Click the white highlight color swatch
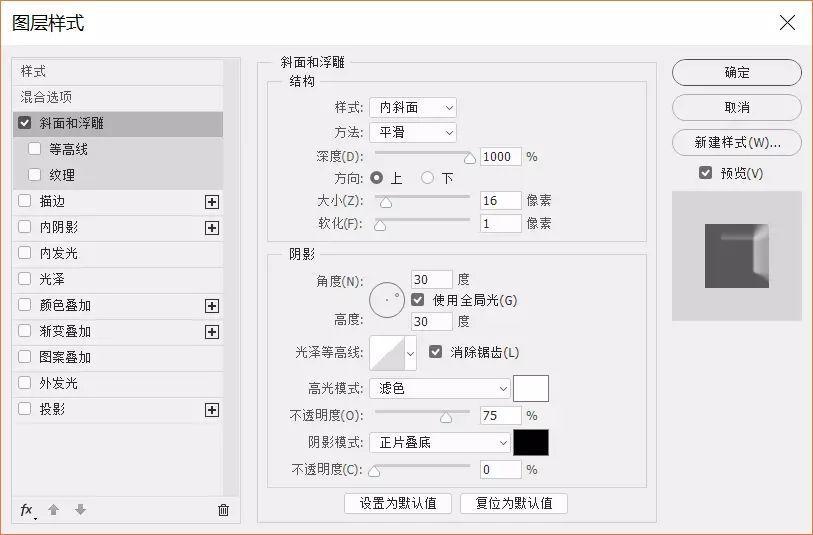The width and height of the screenshot is (813, 535). click(x=531, y=388)
